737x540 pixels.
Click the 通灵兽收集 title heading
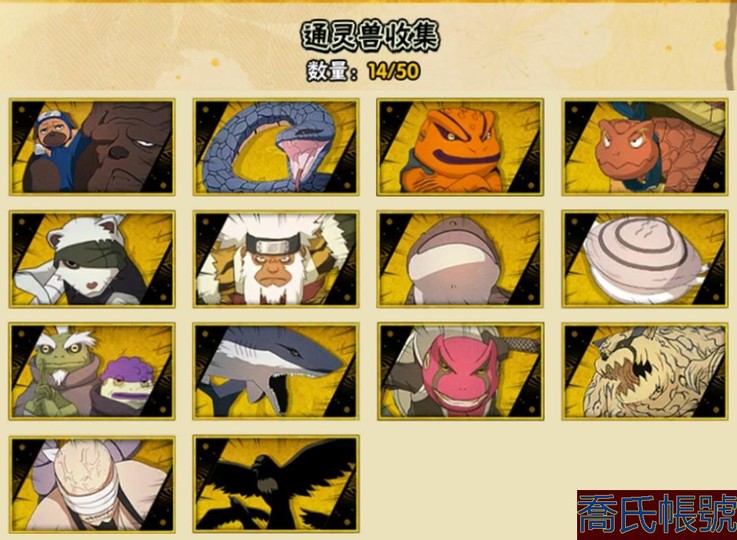point(370,36)
